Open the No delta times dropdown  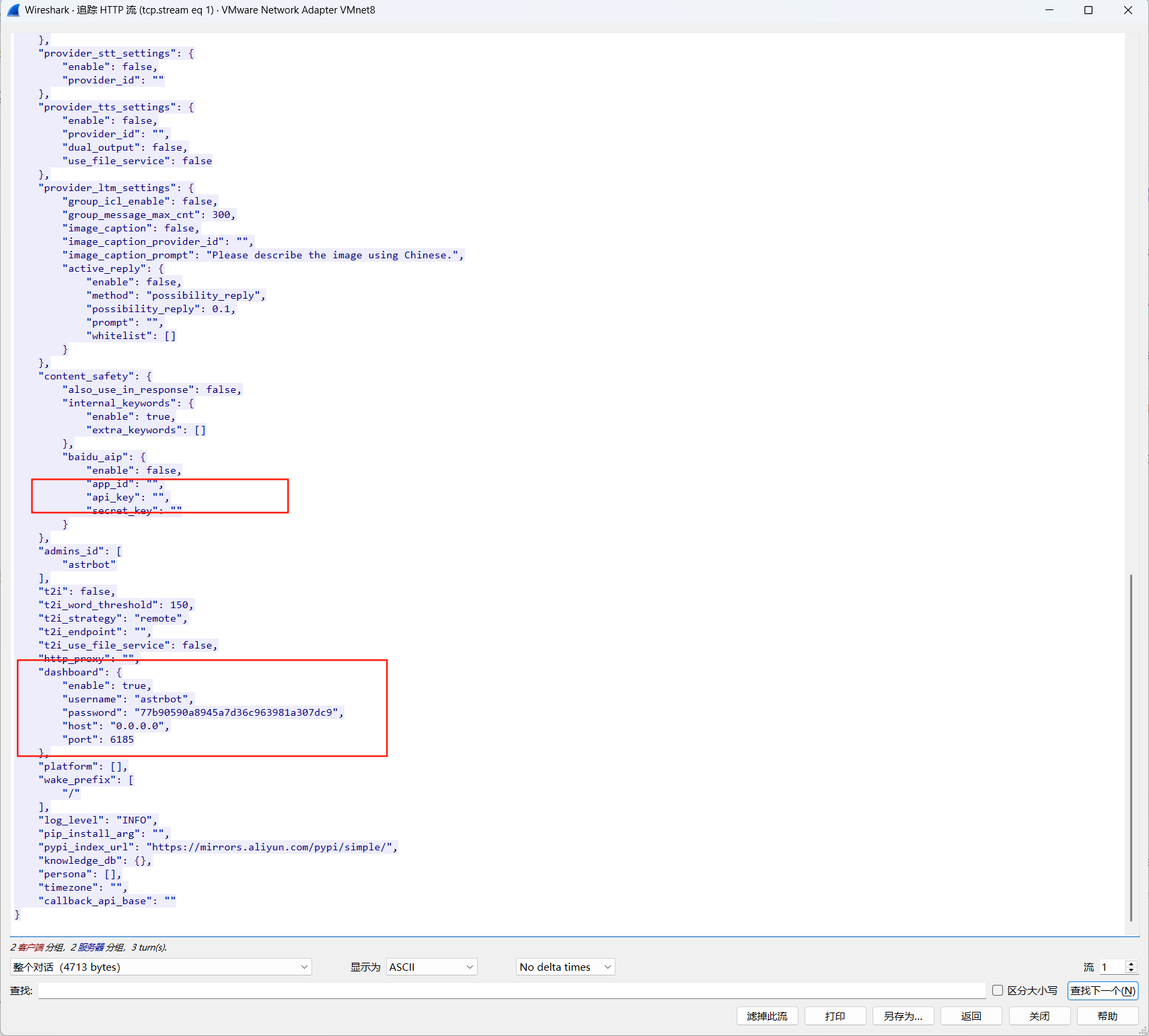(x=565, y=967)
